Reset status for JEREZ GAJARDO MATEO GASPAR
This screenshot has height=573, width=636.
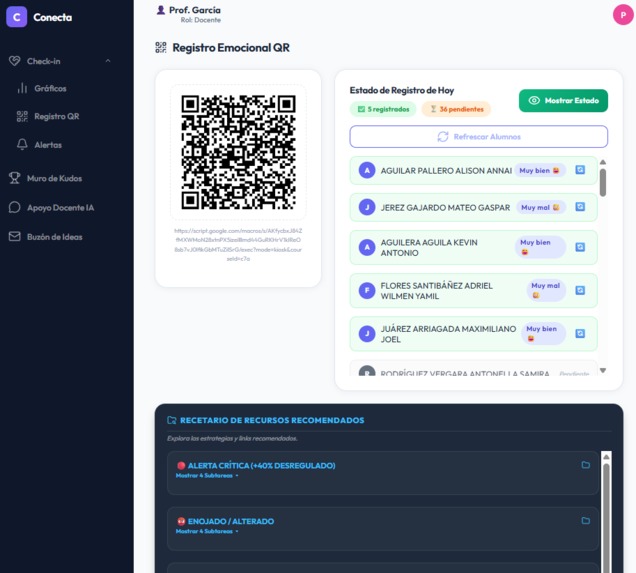tap(580, 207)
